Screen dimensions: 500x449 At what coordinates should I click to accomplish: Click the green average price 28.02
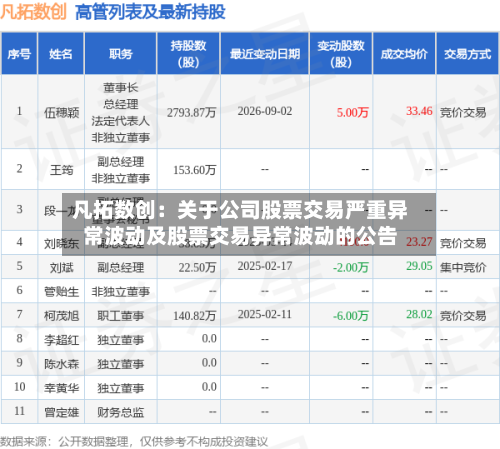[x=419, y=314]
